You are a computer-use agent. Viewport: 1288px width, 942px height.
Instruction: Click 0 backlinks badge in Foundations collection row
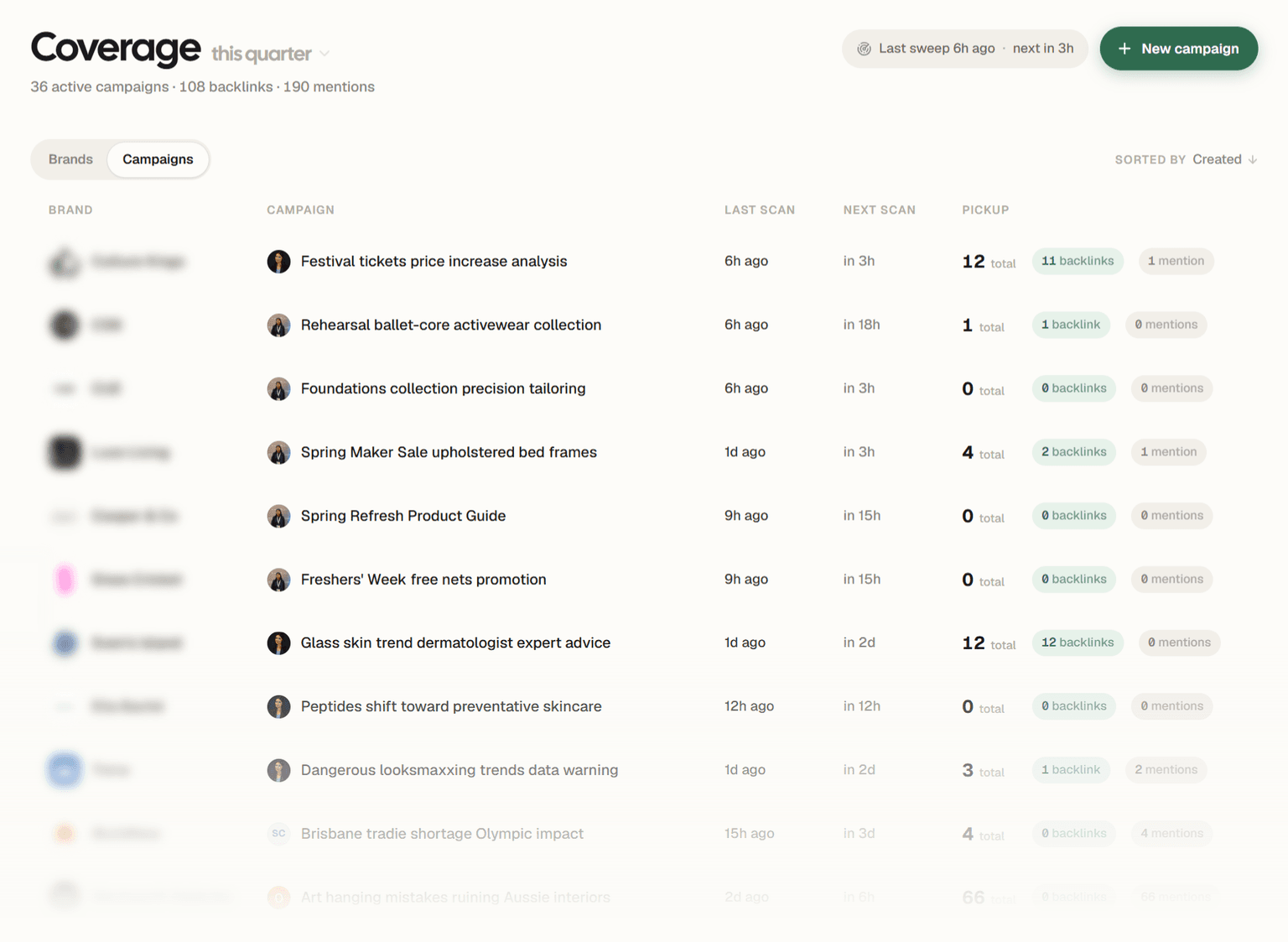click(x=1074, y=388)
